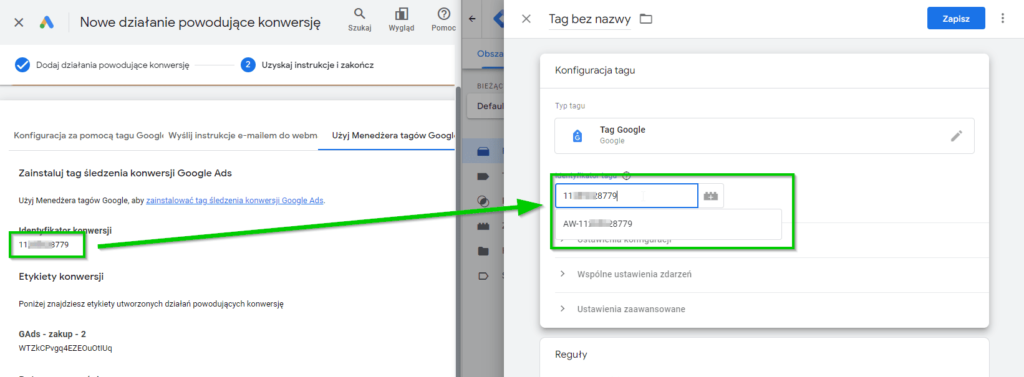Screen dimensions: 1024x377
Task: Edit the tag type with pencil icon
Action: pos(956,136)
